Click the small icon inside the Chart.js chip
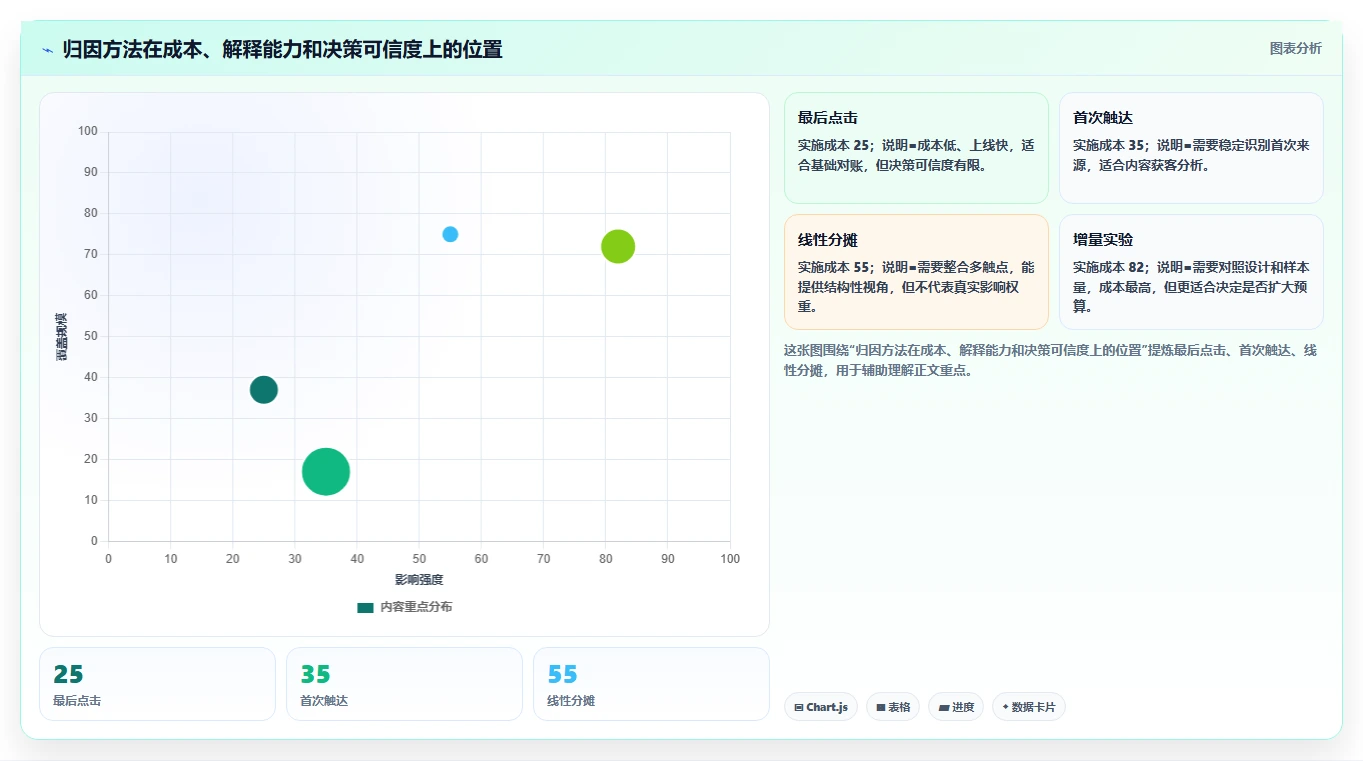 click(799, 707)
